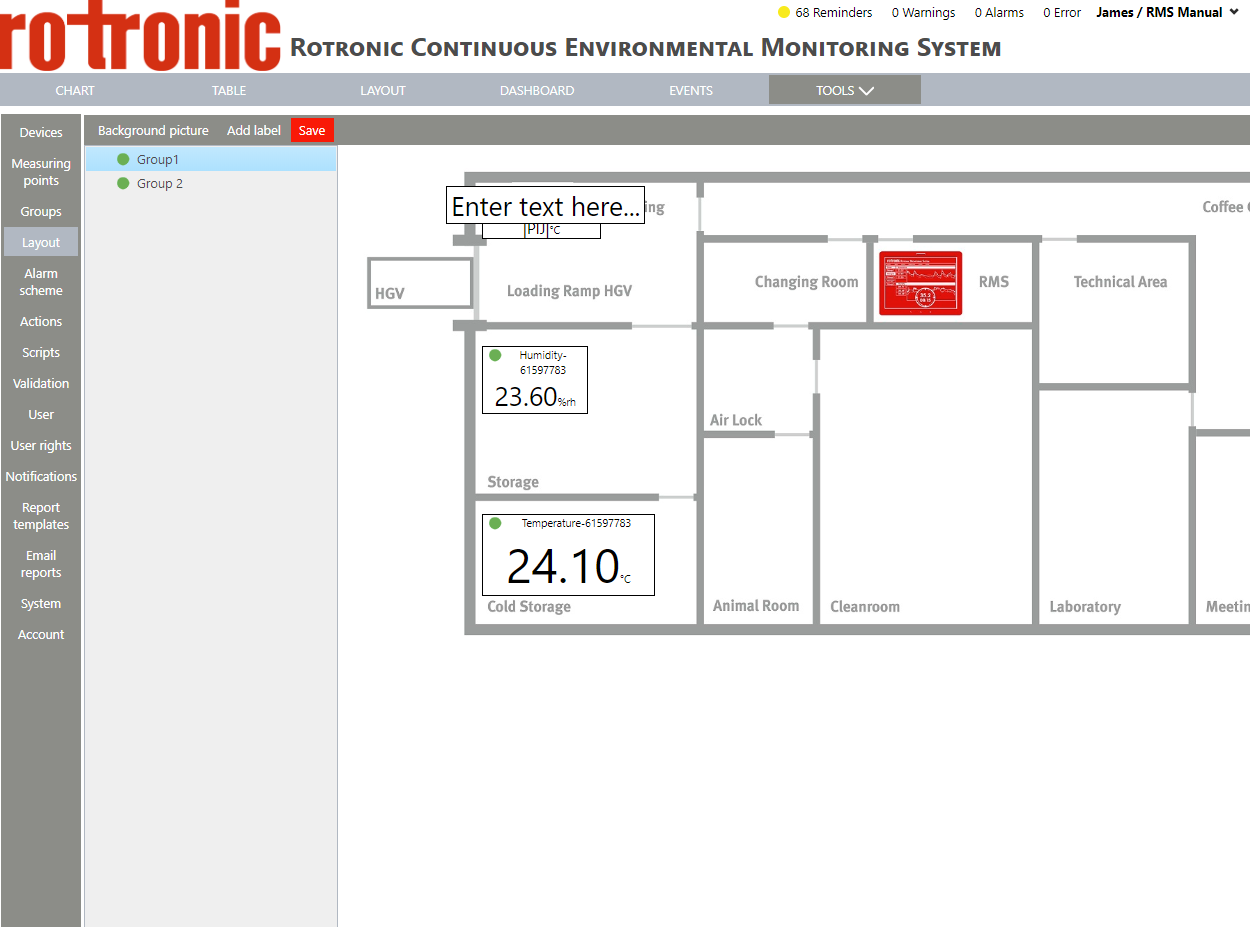Open Validation in the sidebar
This screenshot has height=927, width=1250.
coord(41,383)
